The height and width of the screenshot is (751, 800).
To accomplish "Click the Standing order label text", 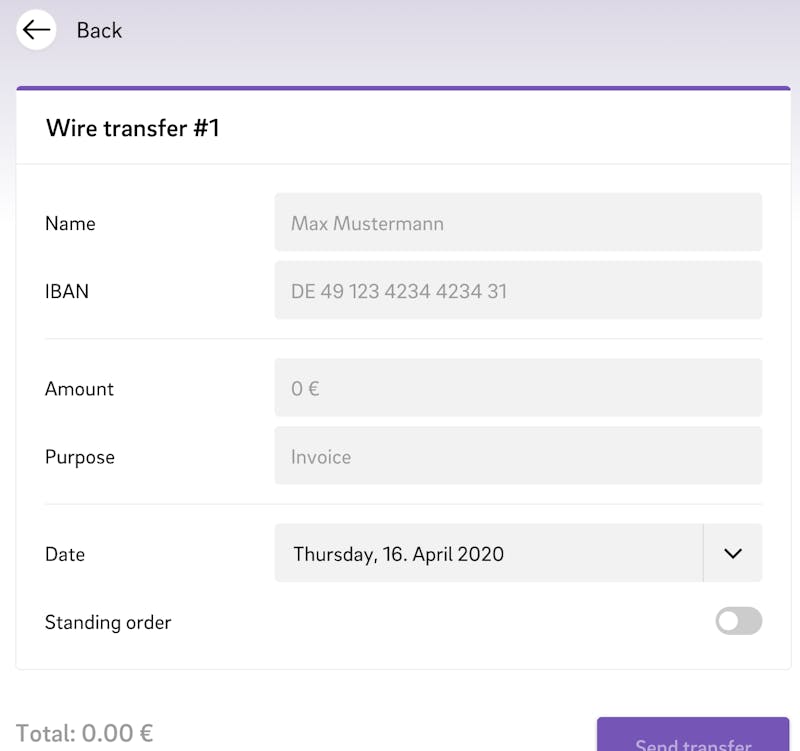I will (x=108, y=622).
